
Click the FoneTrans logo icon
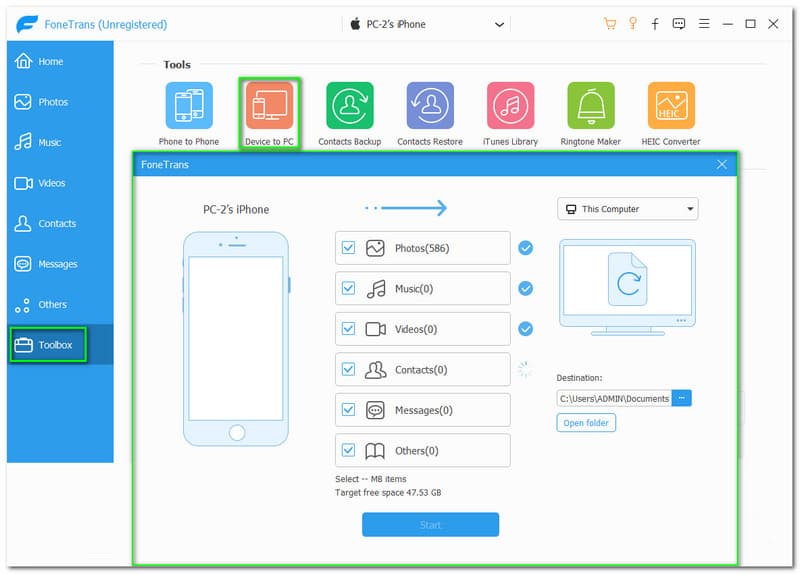click(x=27, y=24)
